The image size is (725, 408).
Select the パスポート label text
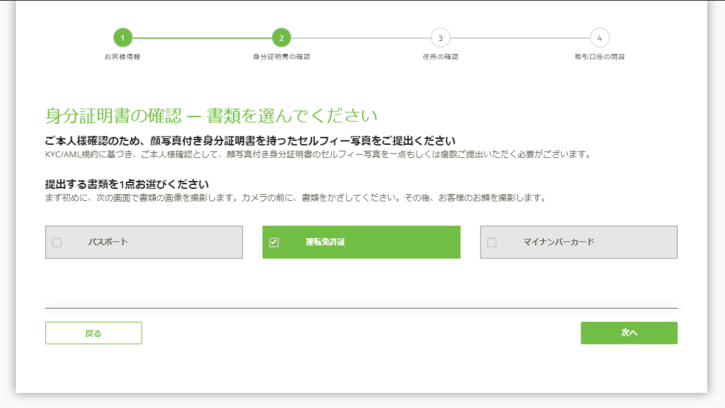[x=108, y=242]
